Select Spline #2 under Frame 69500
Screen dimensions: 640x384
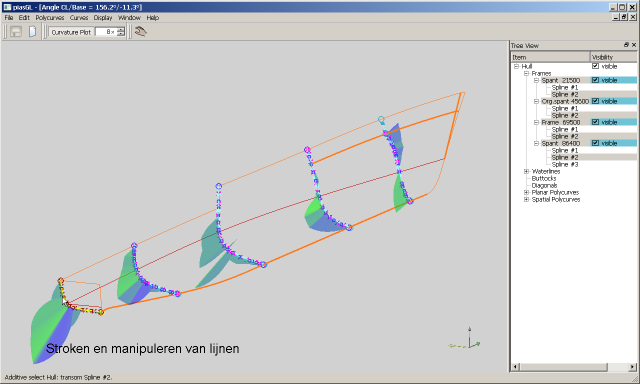coord(565,136)
